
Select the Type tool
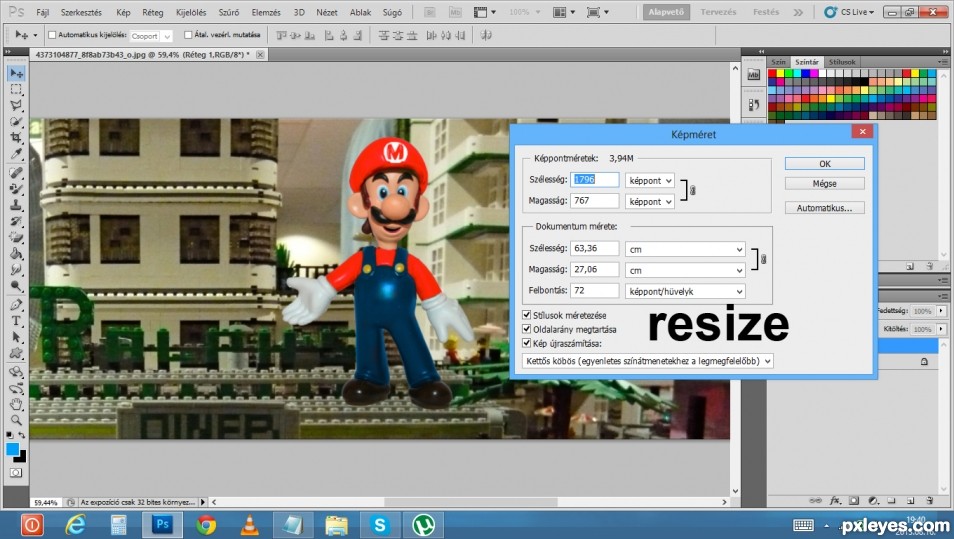16,321
